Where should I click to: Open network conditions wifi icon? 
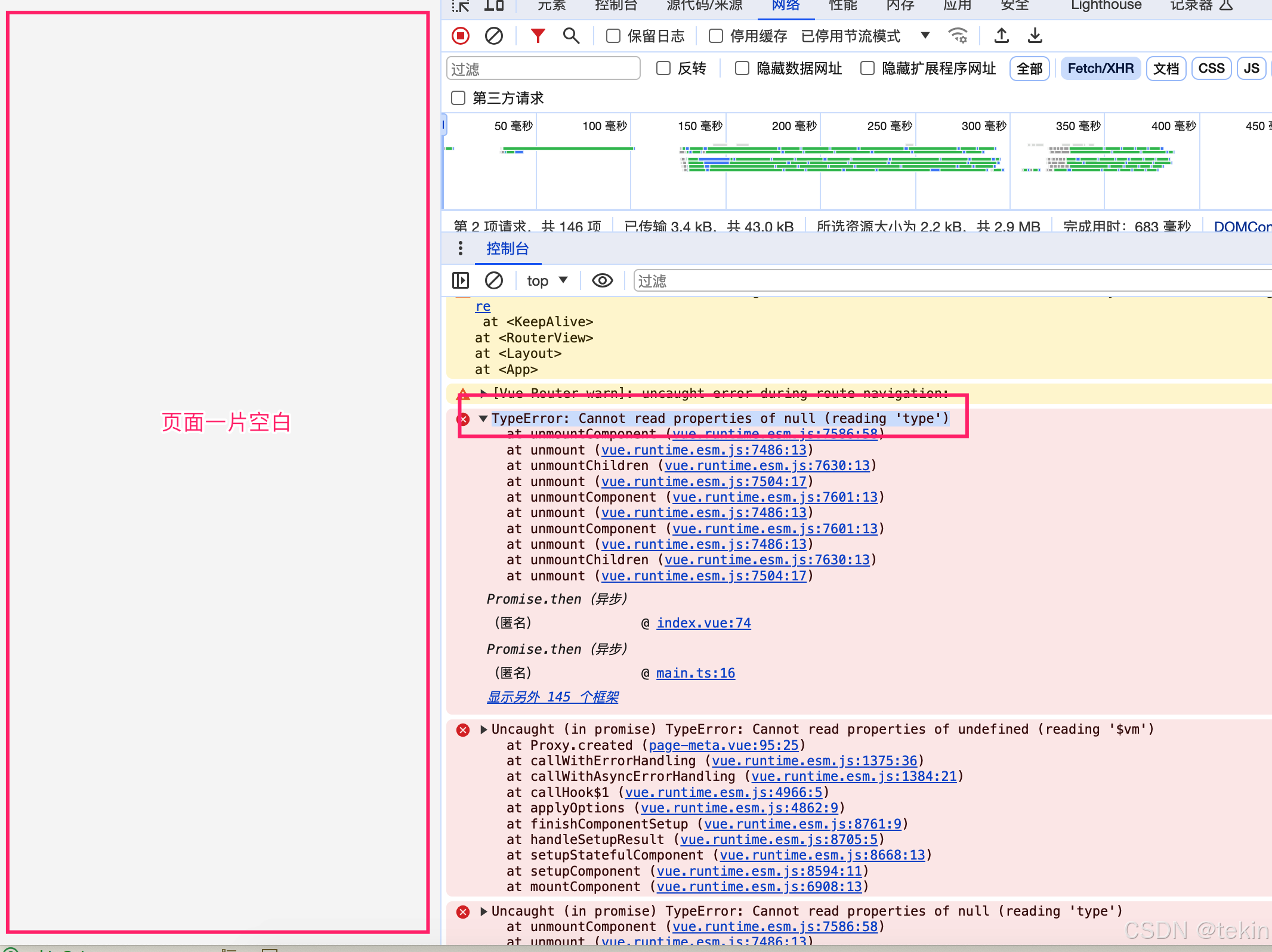[958, 36]
